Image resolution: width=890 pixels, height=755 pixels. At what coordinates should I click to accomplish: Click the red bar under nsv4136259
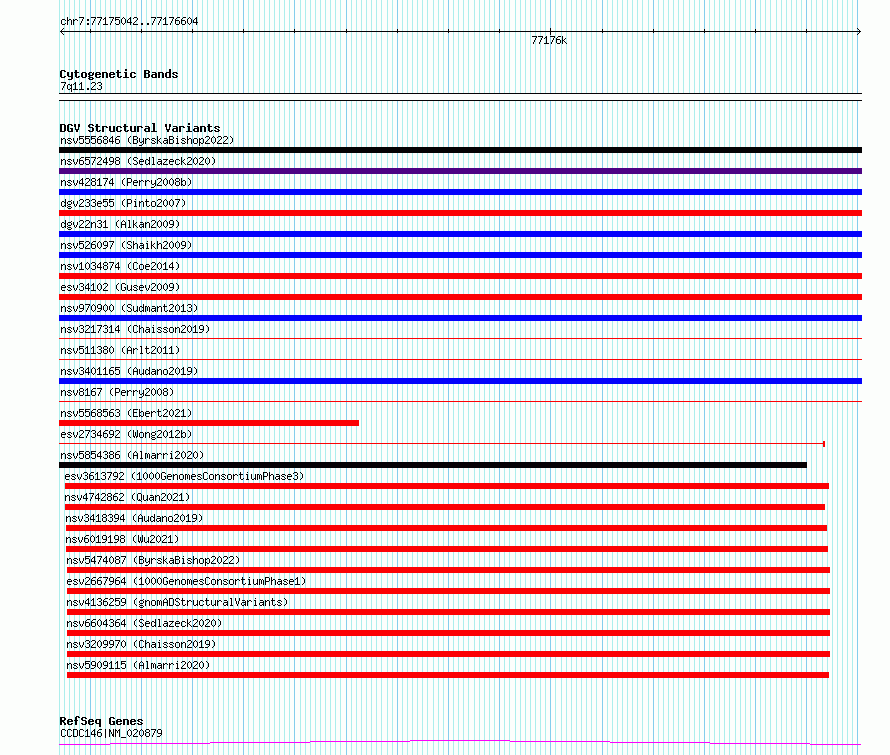point(448,612)
